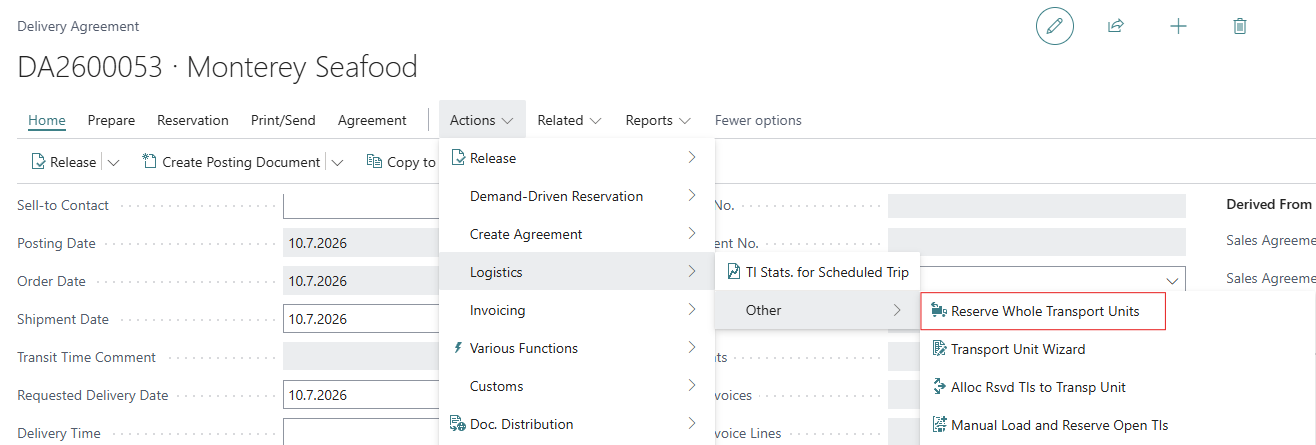Select Transport Unit Wizard menu entry
The width and height of the screenshot is (1316, 445).
tap(1118, 349)
